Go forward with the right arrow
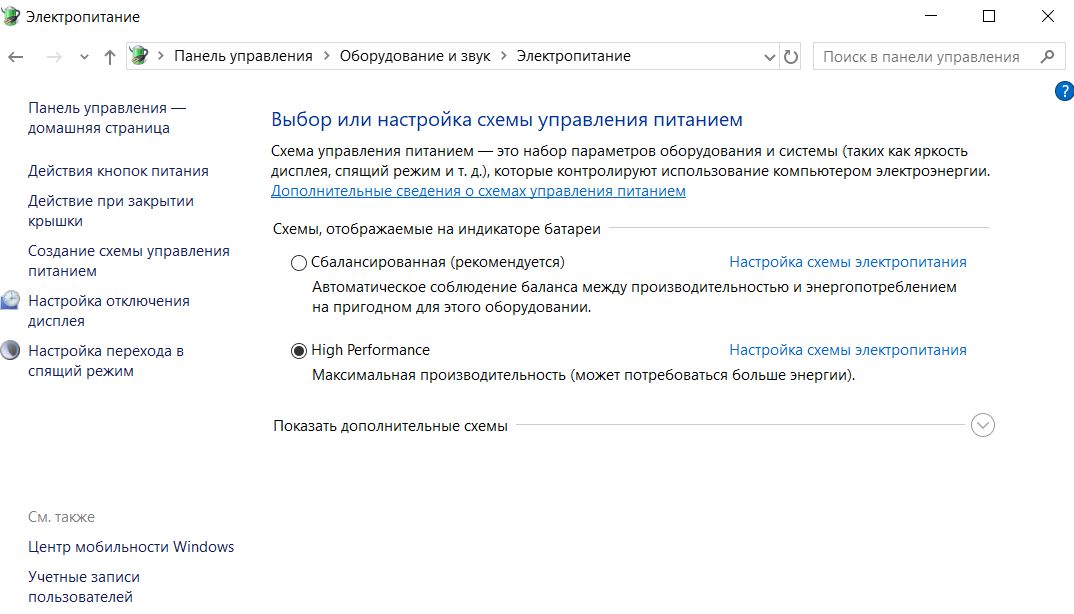This screenshot has height=614, width=1074. pyautogui.click(x=54, y=57)
